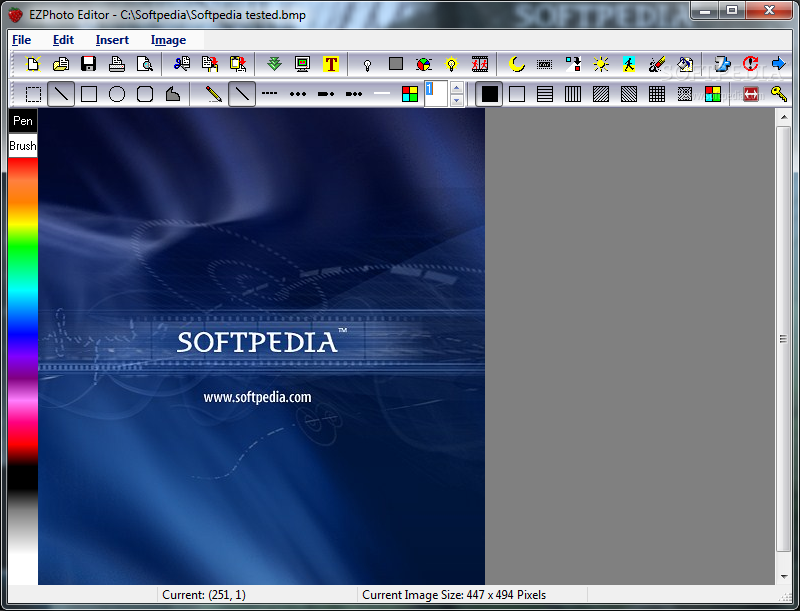Choose the dotted line style
Screen dimensions: 800x611
(297, 94)
